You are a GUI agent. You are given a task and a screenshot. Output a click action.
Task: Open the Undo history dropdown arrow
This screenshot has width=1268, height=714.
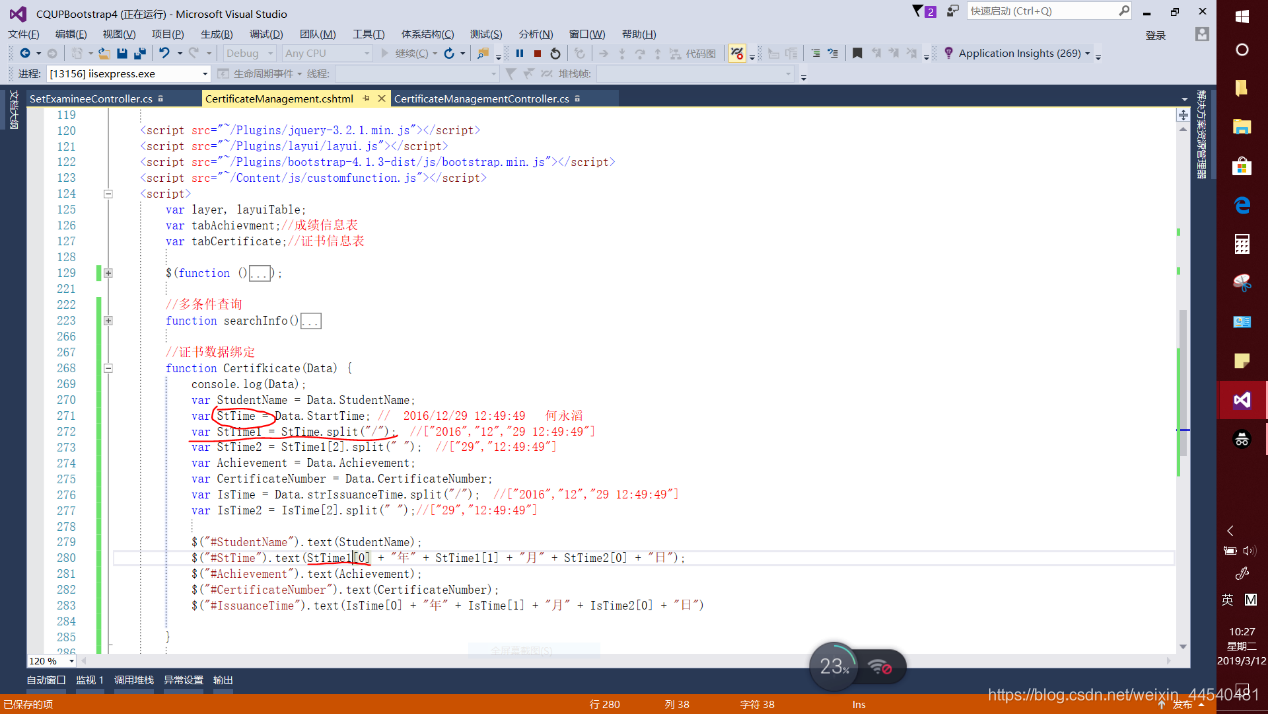point(179,53)
